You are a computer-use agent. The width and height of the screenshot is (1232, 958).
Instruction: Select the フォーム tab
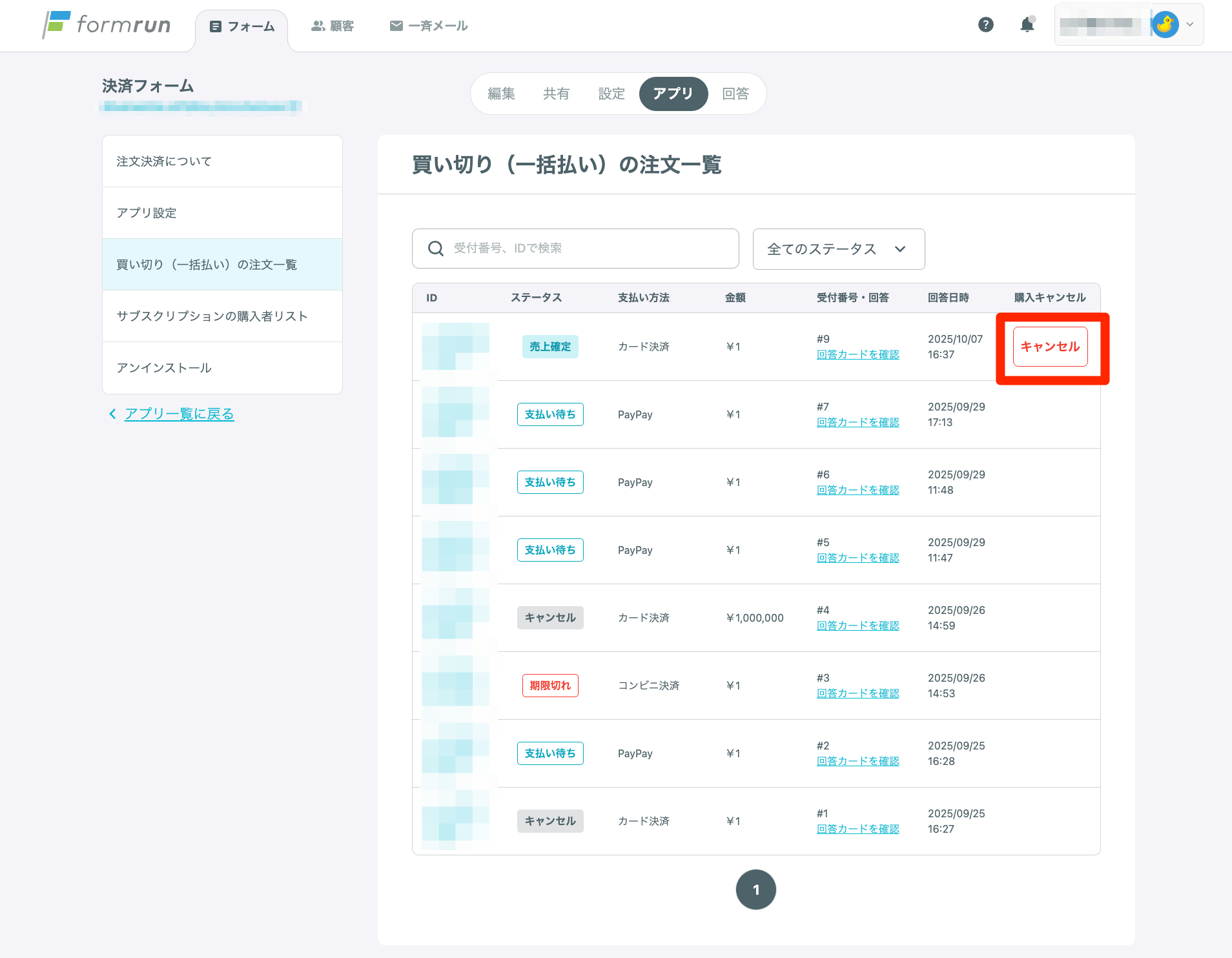(242, 26)
